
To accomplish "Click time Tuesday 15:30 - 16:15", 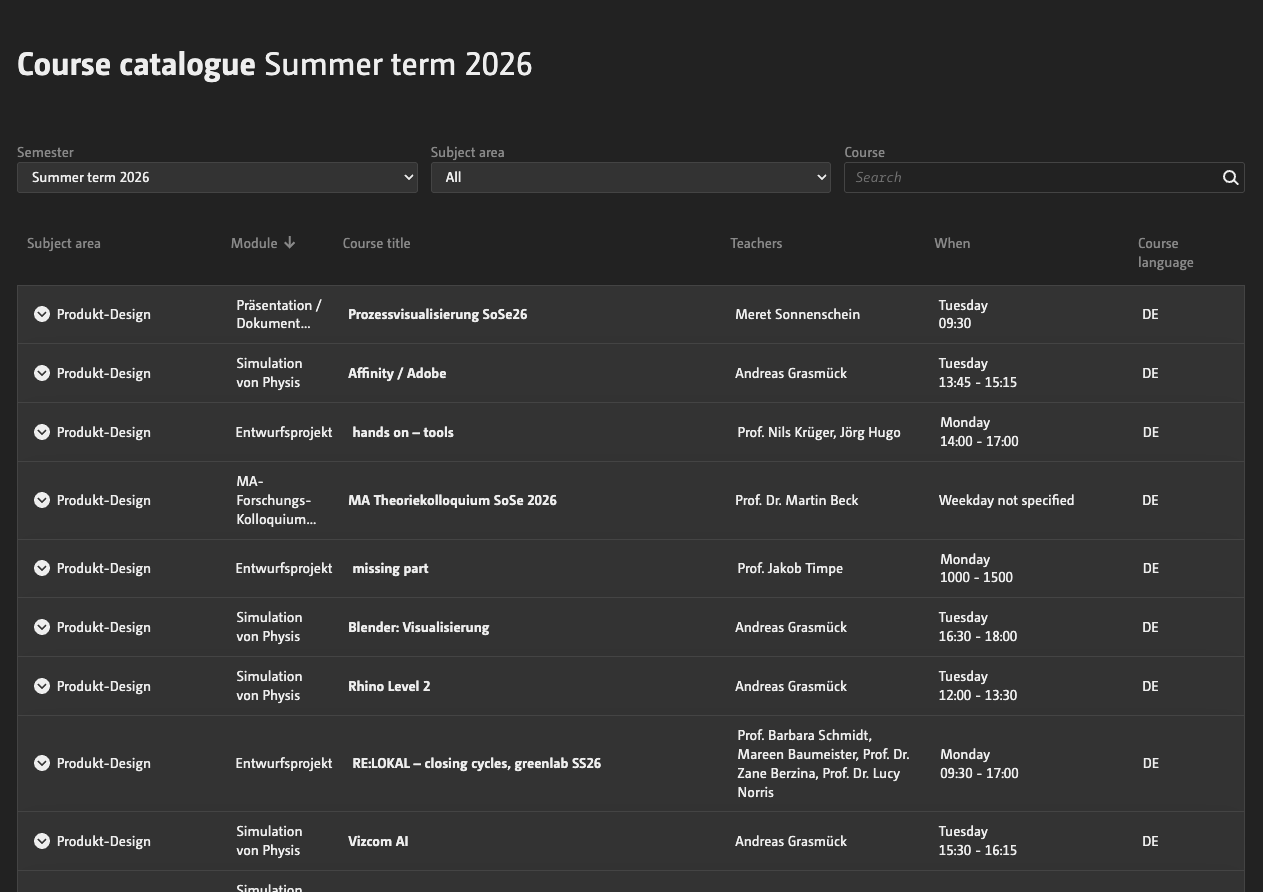I will (978, 841).
